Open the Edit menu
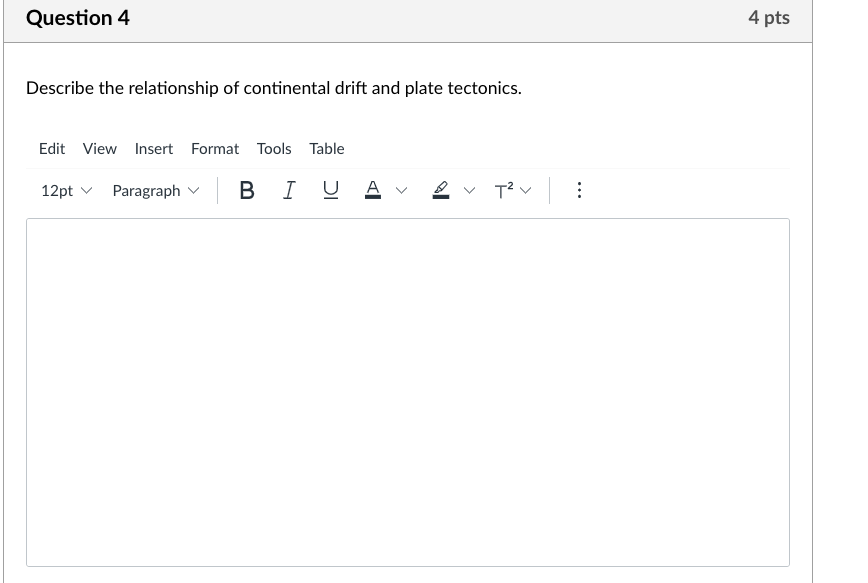The image size is (868, 583). [x=52, y=149]
